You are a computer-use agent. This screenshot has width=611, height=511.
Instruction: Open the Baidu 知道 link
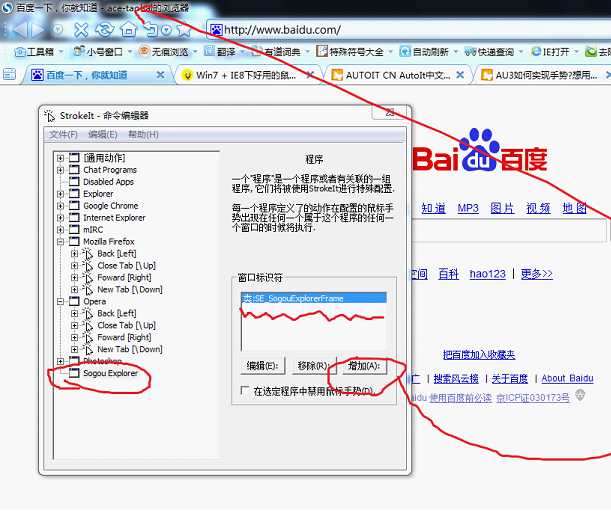tap(433, 208)
